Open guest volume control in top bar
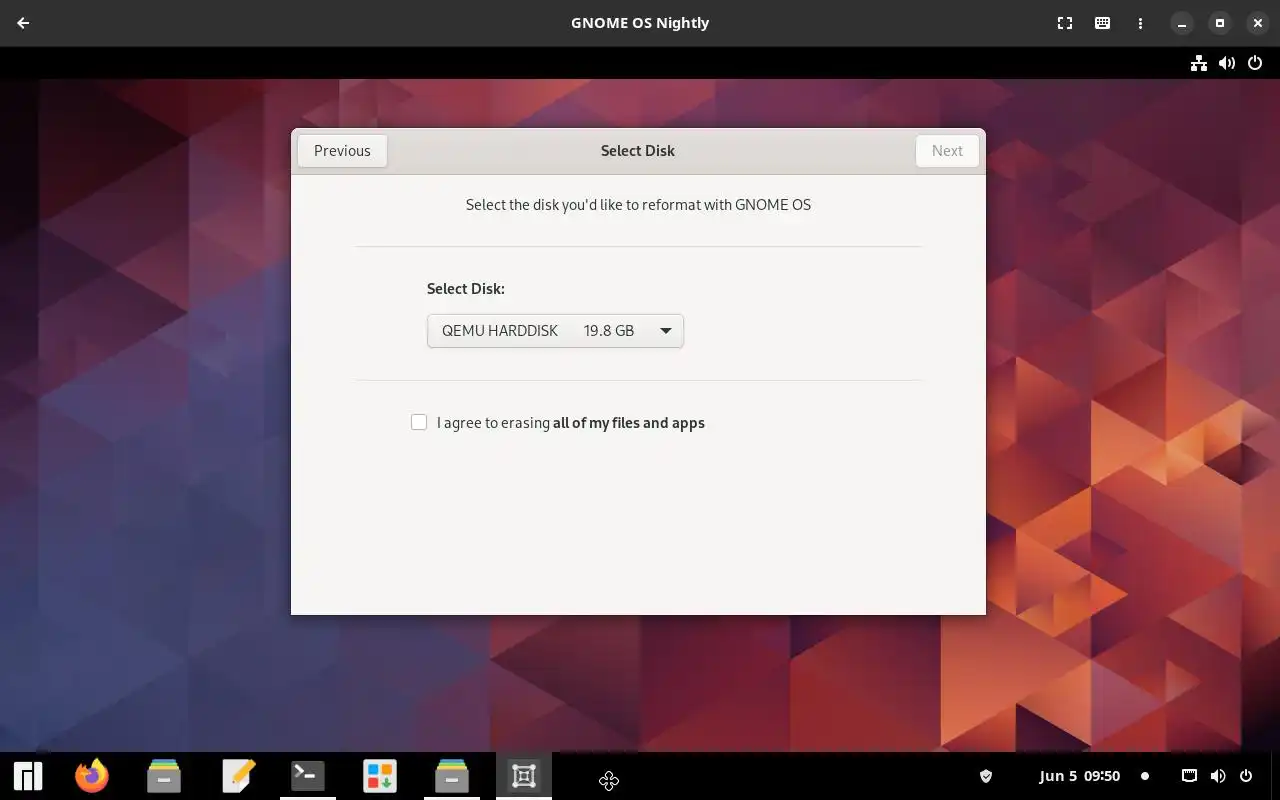Viewport: 1280px width, 800px height. tap(1227, 63)
